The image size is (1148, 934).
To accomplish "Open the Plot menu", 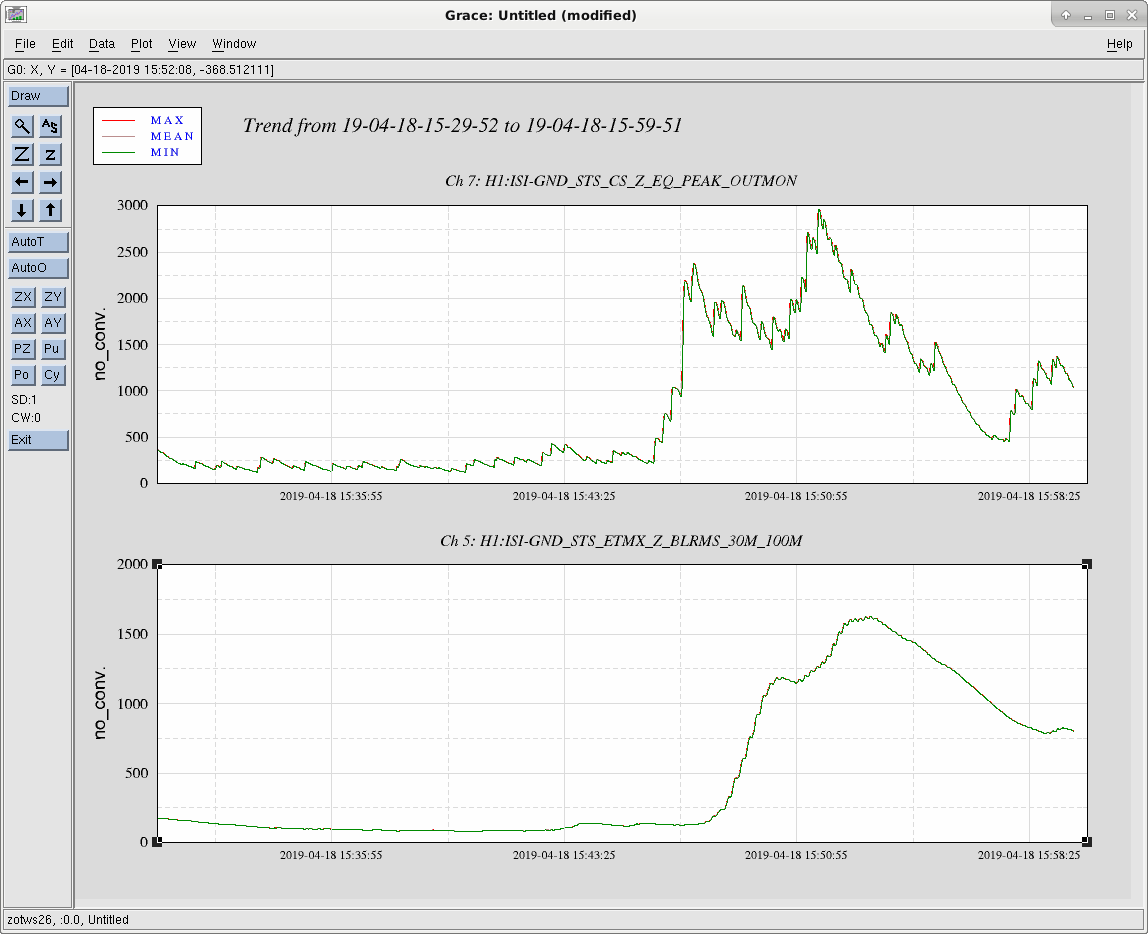I will [x=141, y=44].
